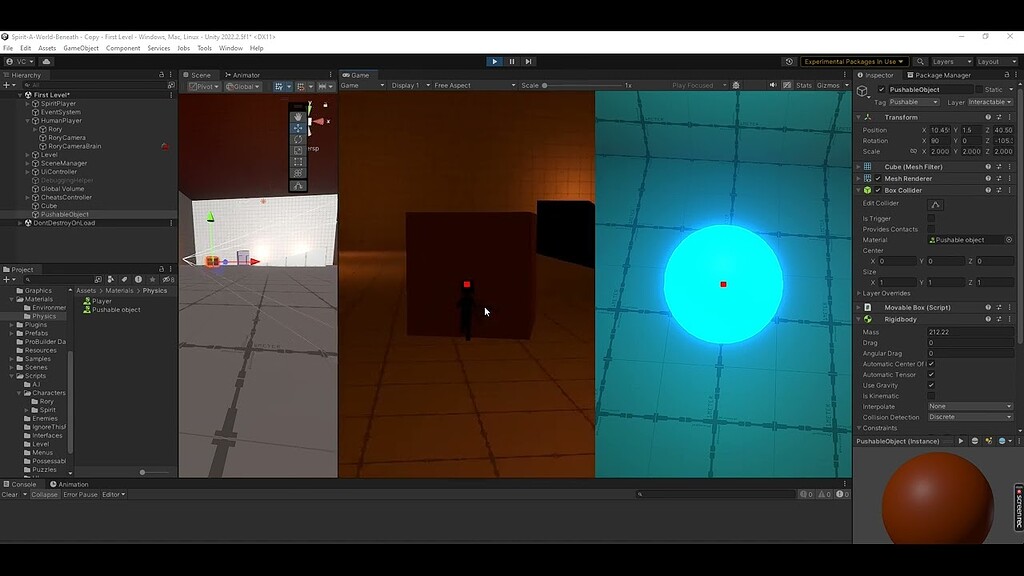The image size is (1024, 576).
Task: Open the Unity cloud services icon in toolbar
Action: point(47,61)
